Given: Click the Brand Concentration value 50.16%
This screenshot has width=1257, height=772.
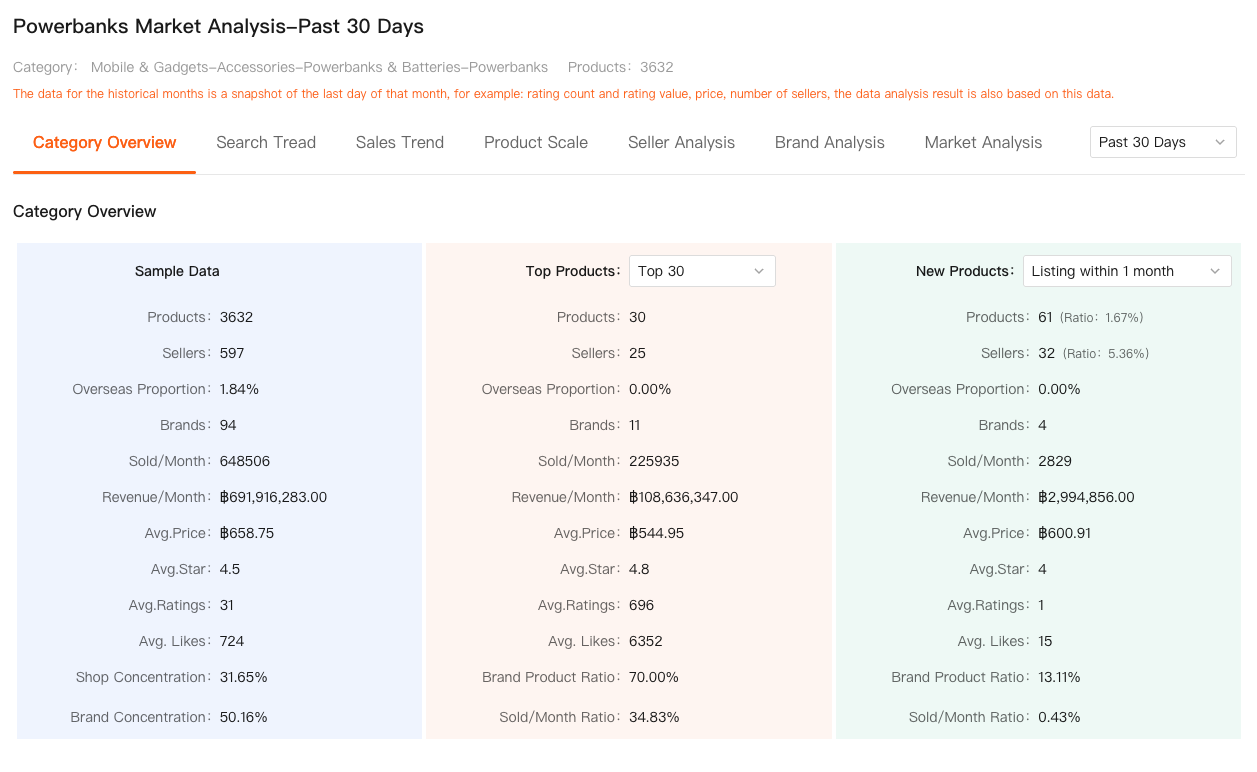Looking at the screenshot, I should click(243, 717).
